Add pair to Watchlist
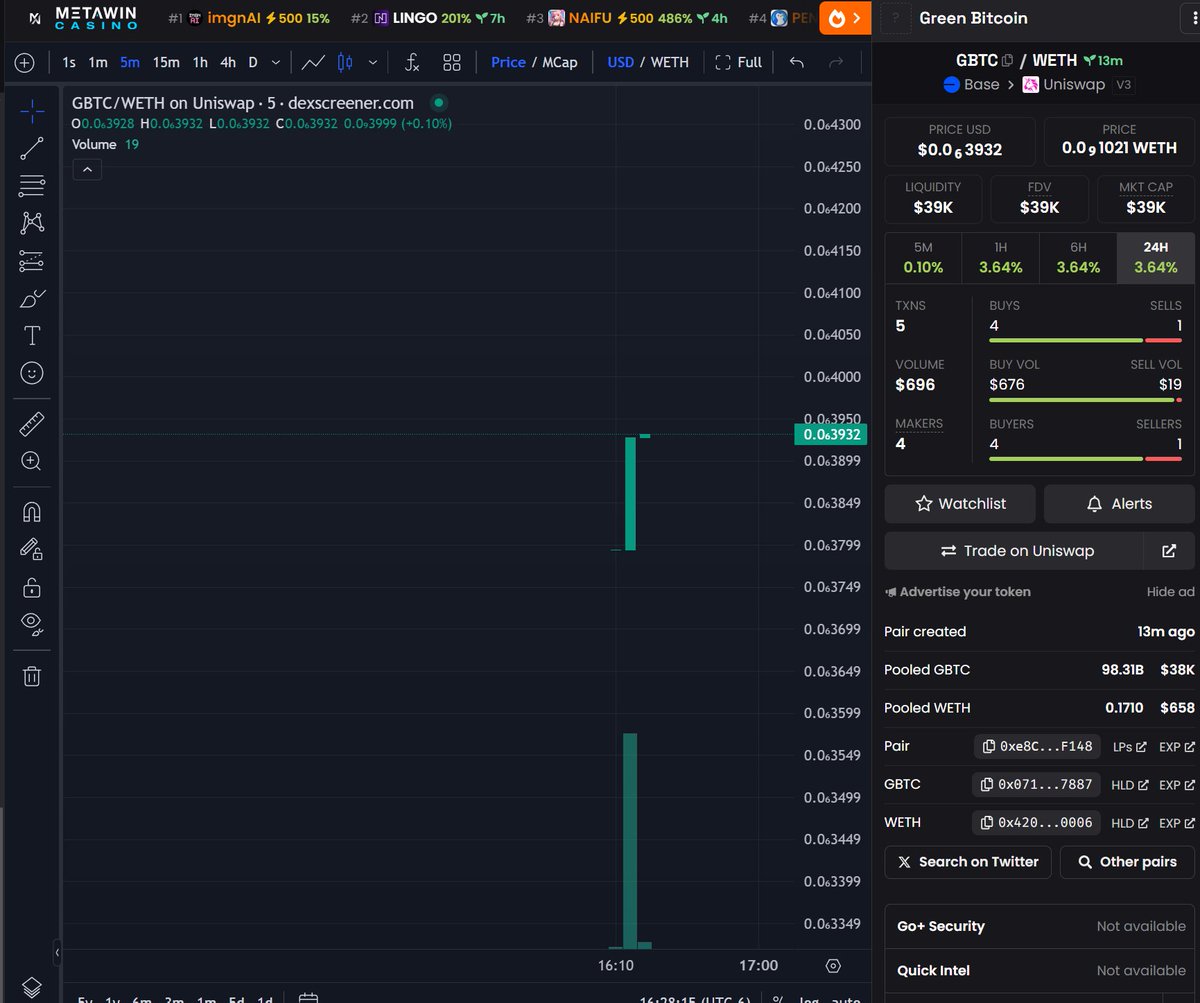The width and height of the screenshot is (1200, 1003). coord(961,504)
